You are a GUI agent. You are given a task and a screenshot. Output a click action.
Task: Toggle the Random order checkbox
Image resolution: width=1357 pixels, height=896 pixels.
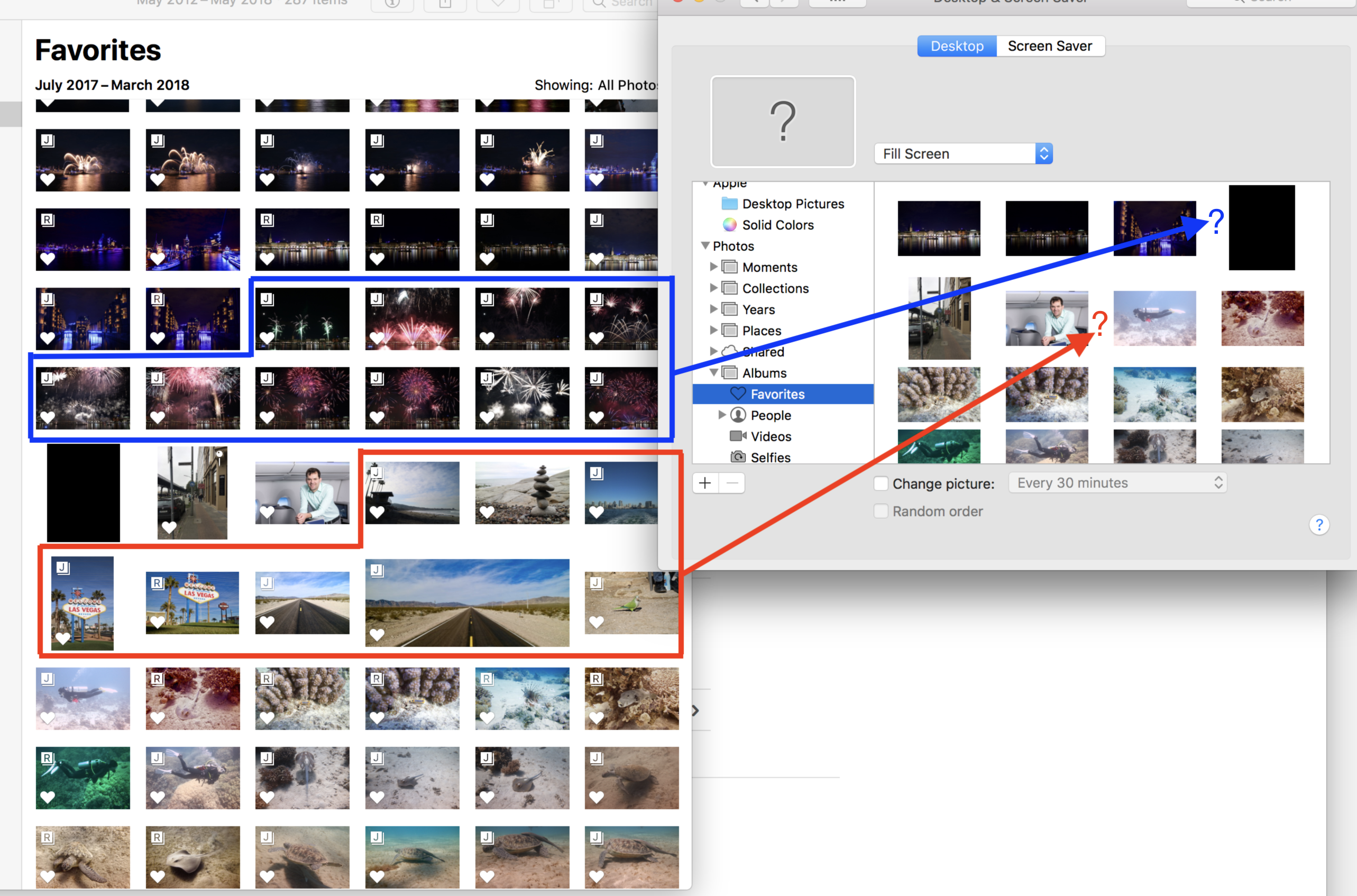click(881, 511)
